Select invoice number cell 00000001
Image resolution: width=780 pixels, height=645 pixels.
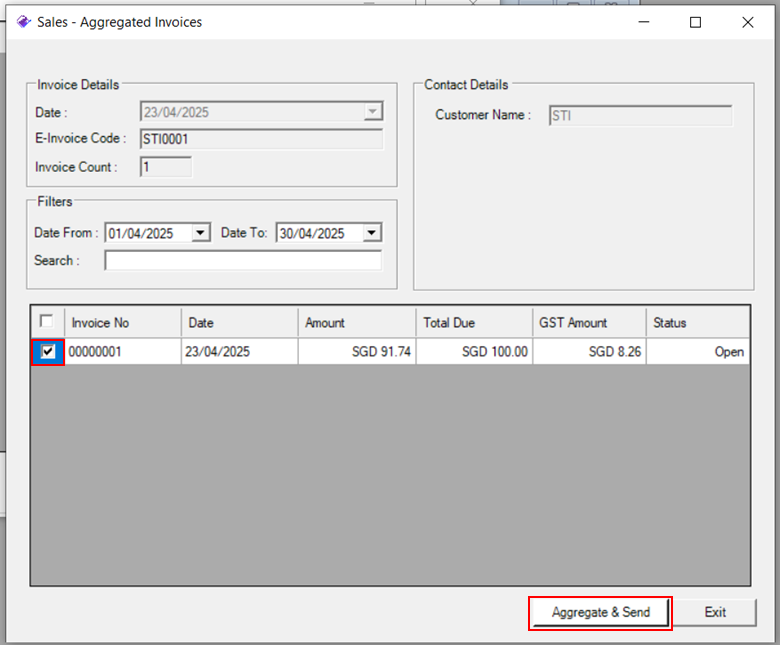point(123,352)
